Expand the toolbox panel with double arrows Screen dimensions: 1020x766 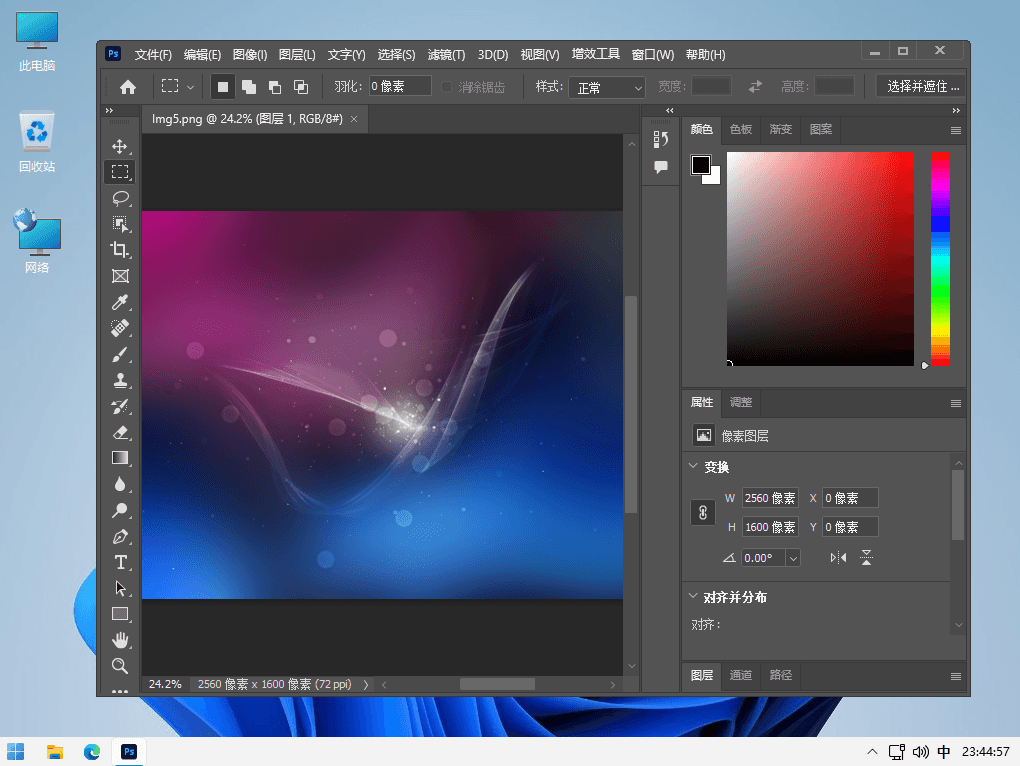coord(109,111)
